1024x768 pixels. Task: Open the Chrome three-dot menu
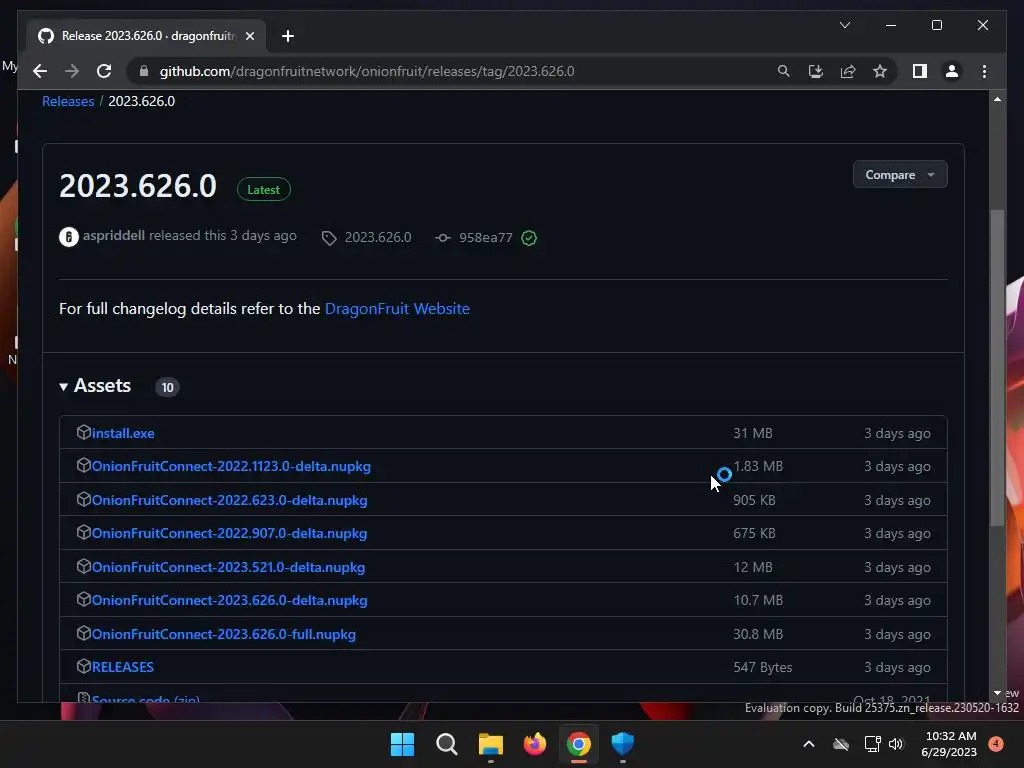[x=984, y=71]
